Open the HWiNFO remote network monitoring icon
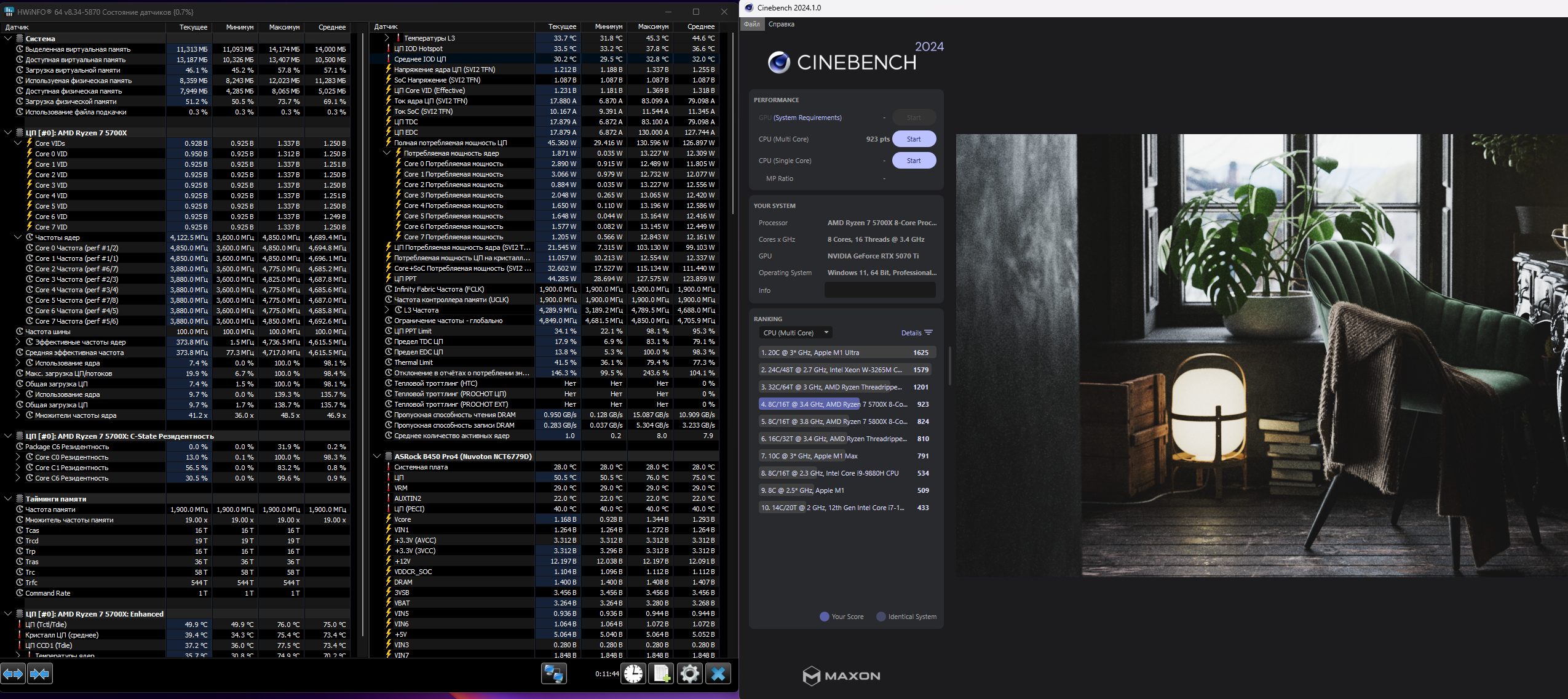Image resolution: width=1568 pixels, height=699 pixels. coord(553,674)
